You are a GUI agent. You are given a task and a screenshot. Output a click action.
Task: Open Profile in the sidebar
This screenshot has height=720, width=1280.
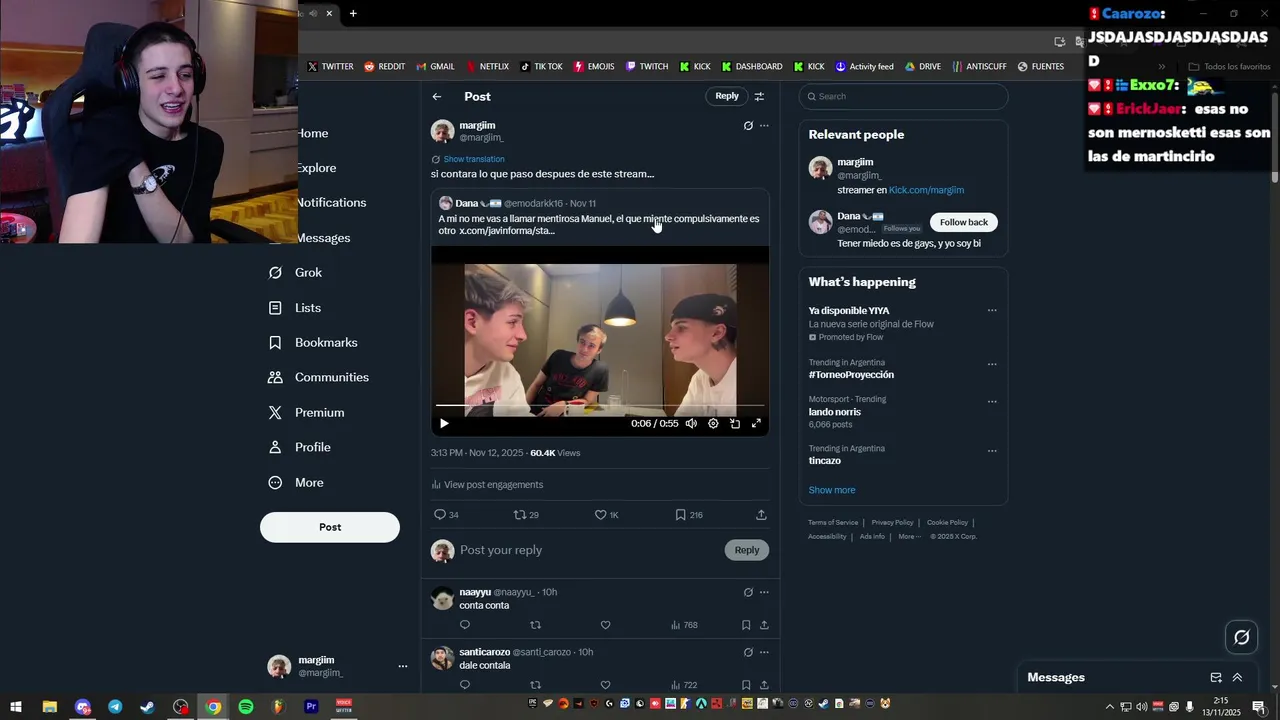pos(299,448)
